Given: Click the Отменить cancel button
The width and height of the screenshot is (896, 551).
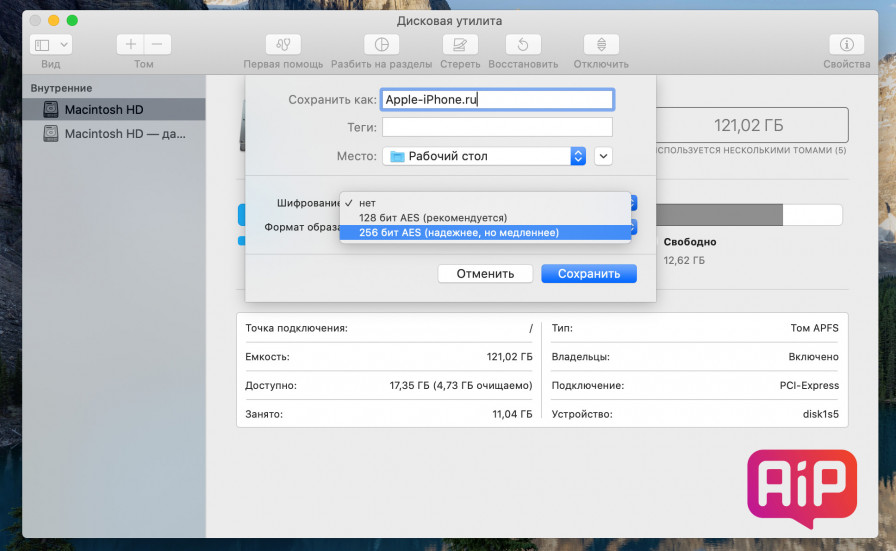Looking at the screenshot, I should [x=485, y=274].
